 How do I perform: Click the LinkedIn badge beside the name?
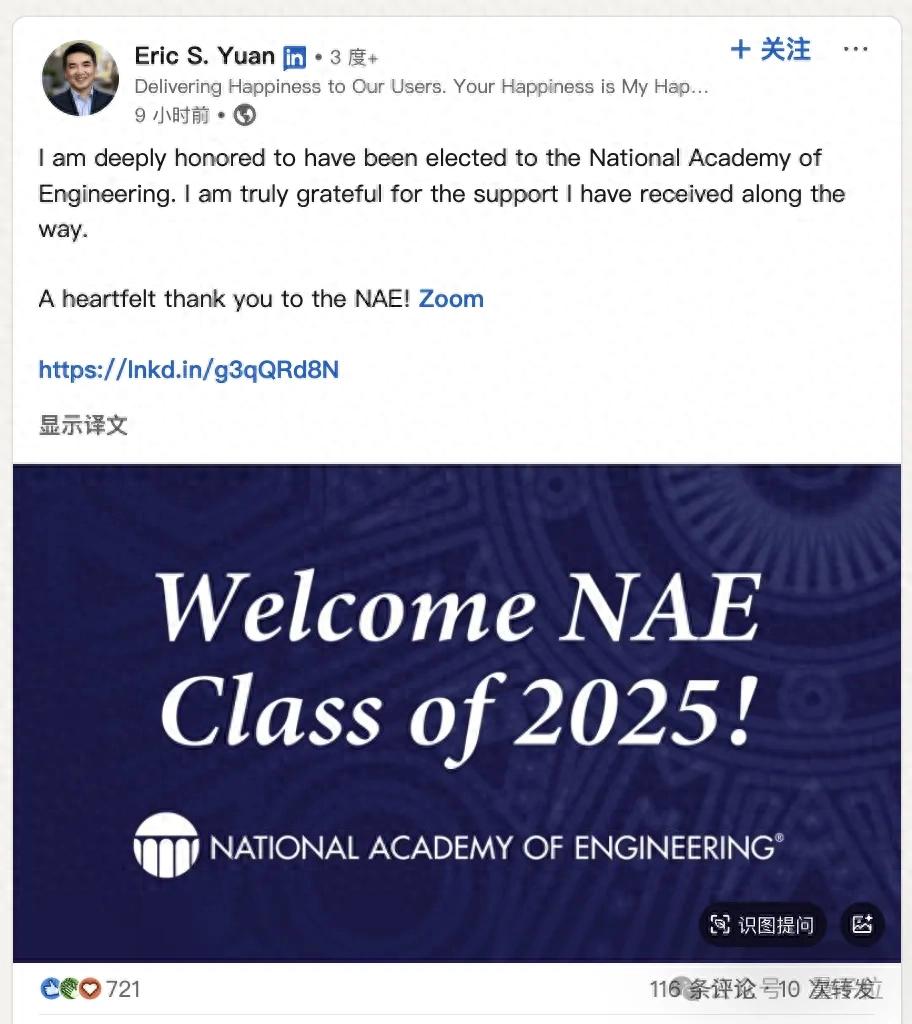point(294,58)
